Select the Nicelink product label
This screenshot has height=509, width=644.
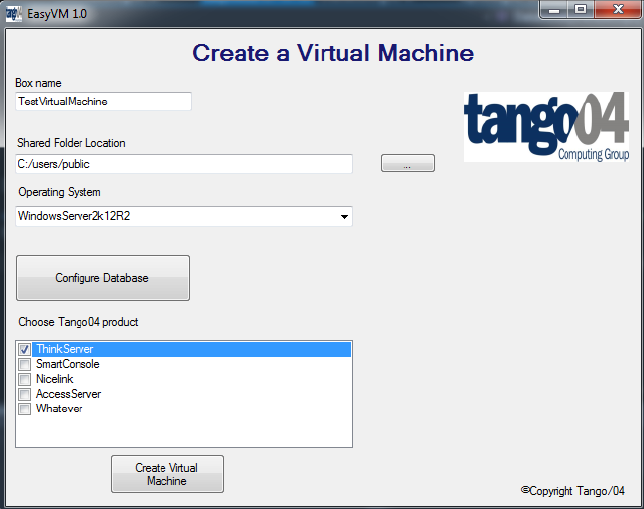(55, 379)
